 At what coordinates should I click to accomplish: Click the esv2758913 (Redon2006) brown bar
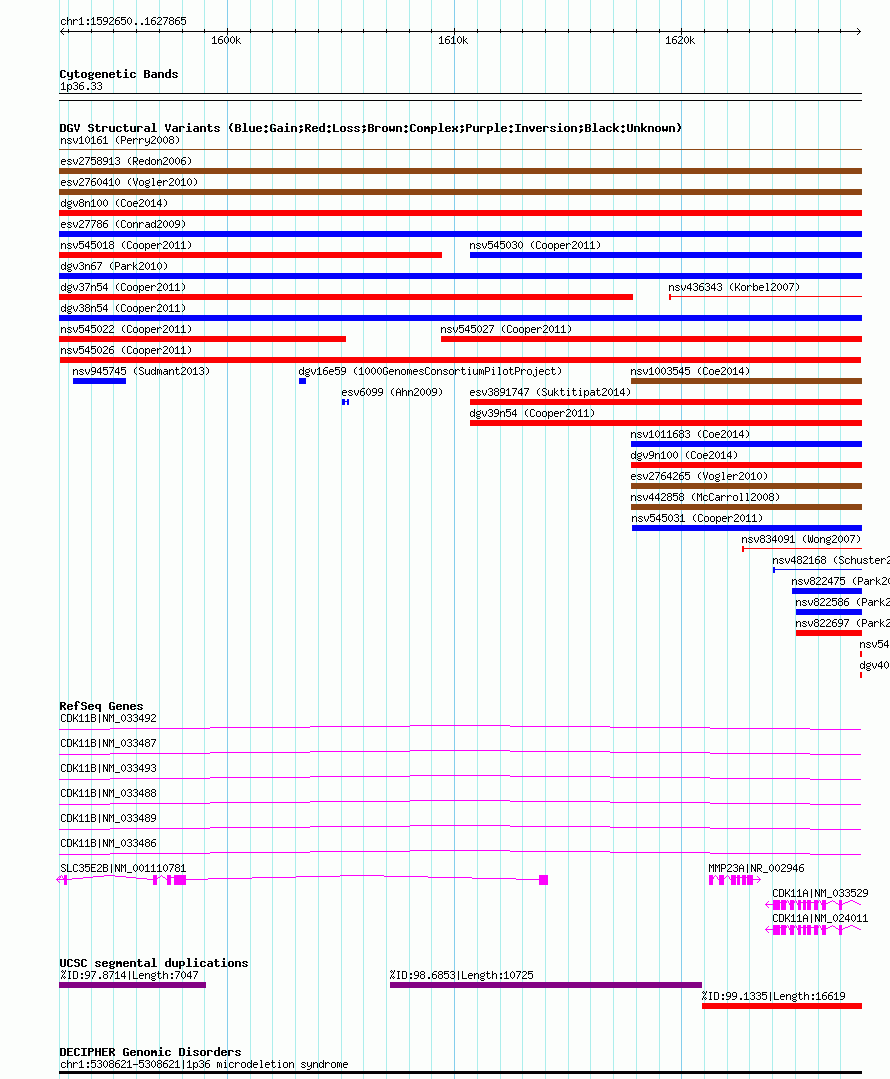coord(460,171)
